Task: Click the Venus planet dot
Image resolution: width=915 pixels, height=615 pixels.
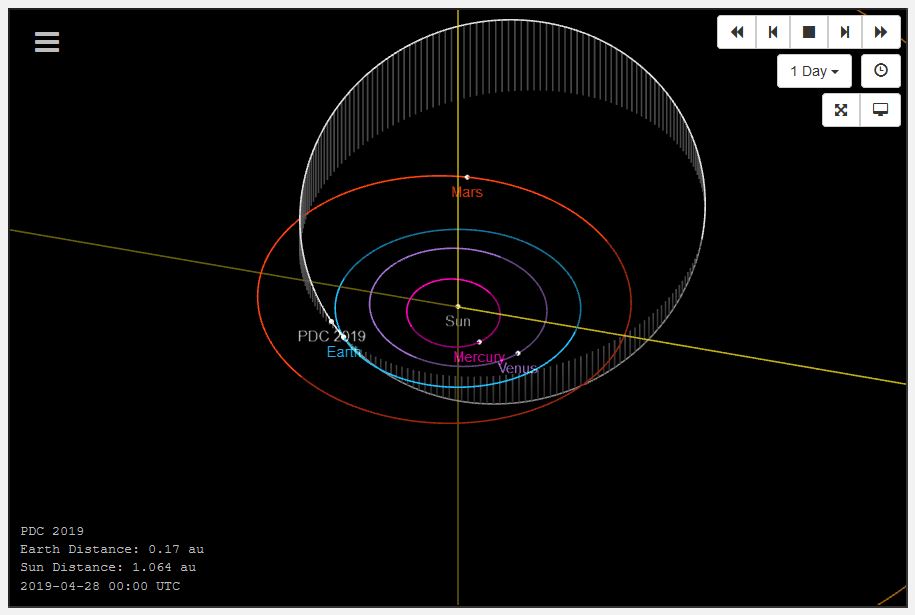Action: [x=518, y=353]
